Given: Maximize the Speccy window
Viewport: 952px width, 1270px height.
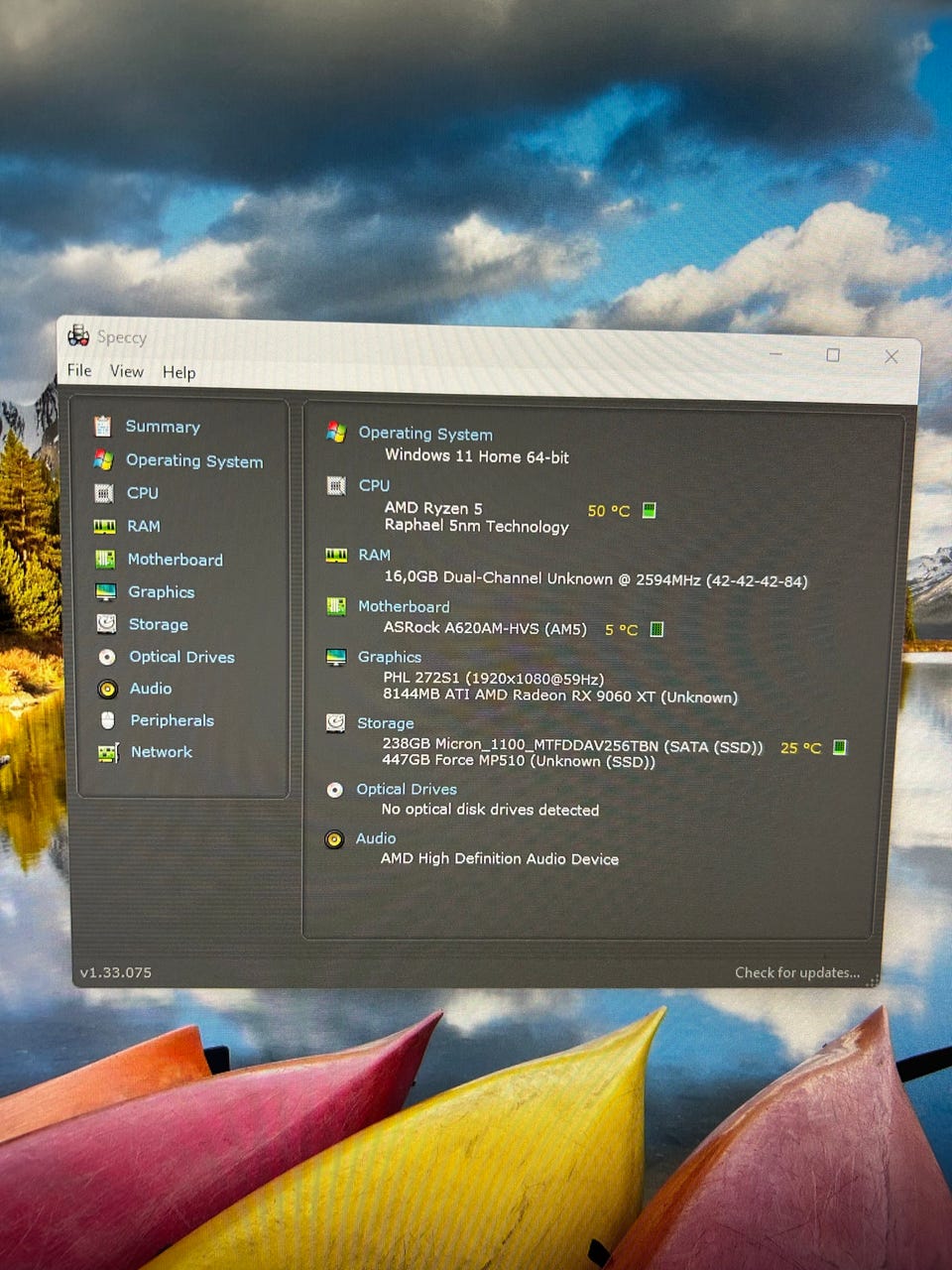Looking at the screenshot, I should coord(833,355).
